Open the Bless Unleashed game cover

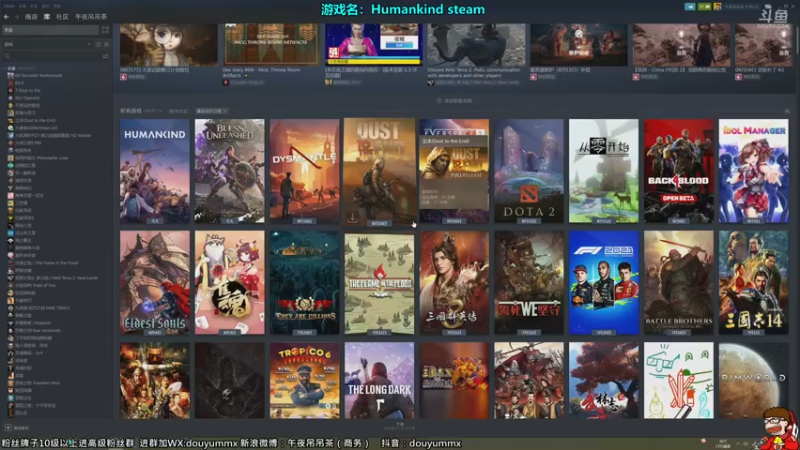click(x=230, y=171)
